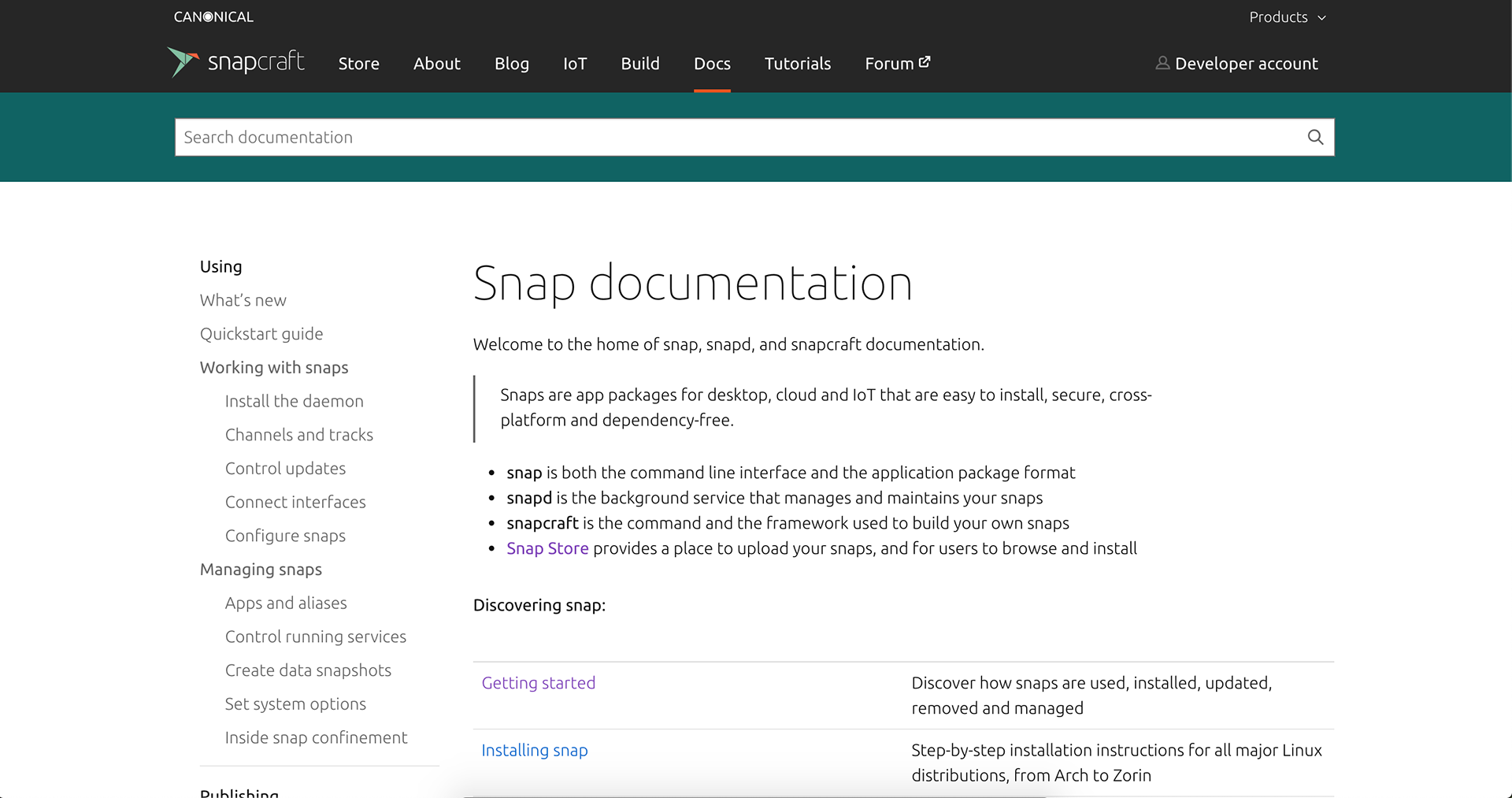Select the IoT nav item

click(575, 64)
